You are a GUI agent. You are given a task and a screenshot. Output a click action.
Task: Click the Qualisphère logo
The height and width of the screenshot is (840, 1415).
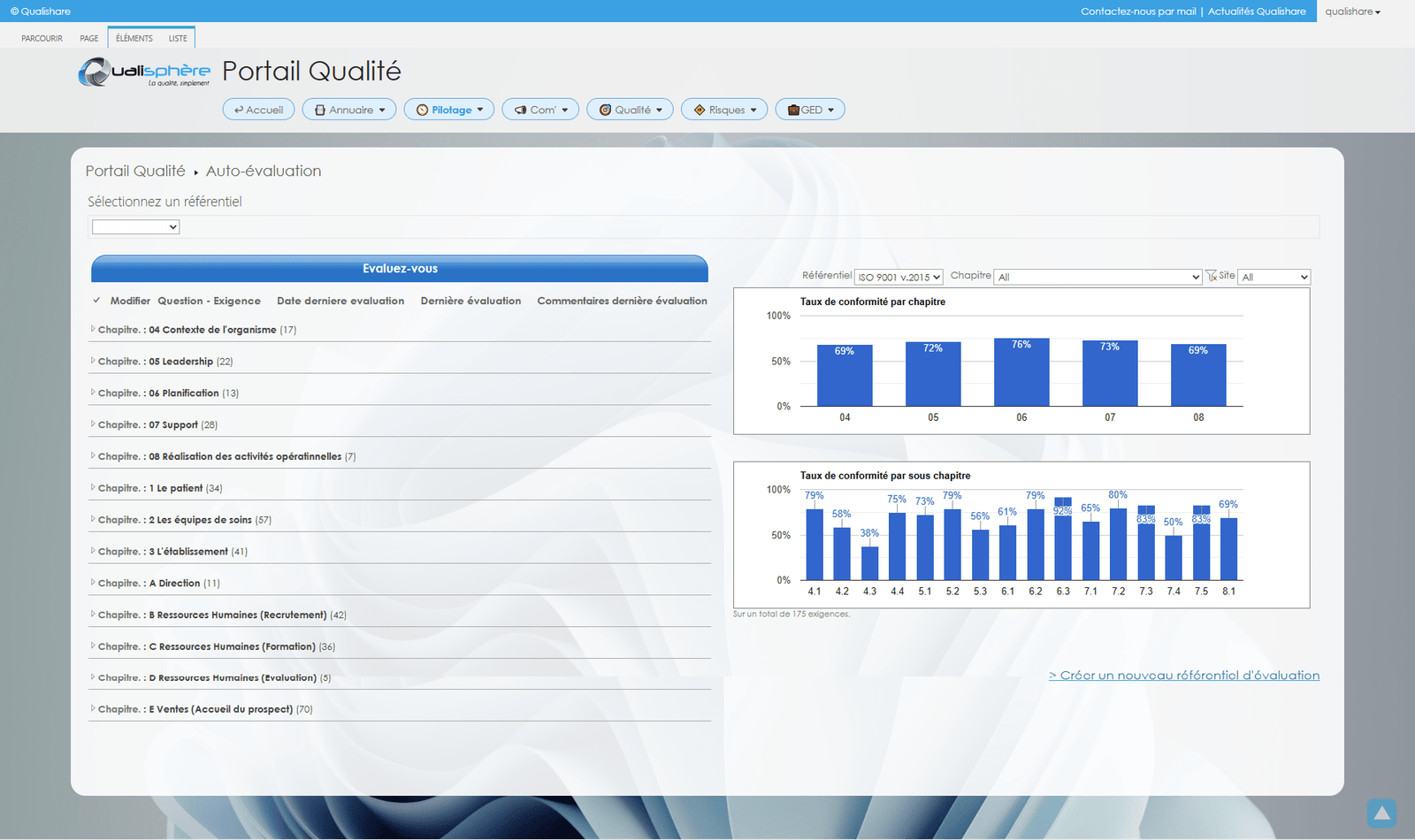(x=144, y=72)
